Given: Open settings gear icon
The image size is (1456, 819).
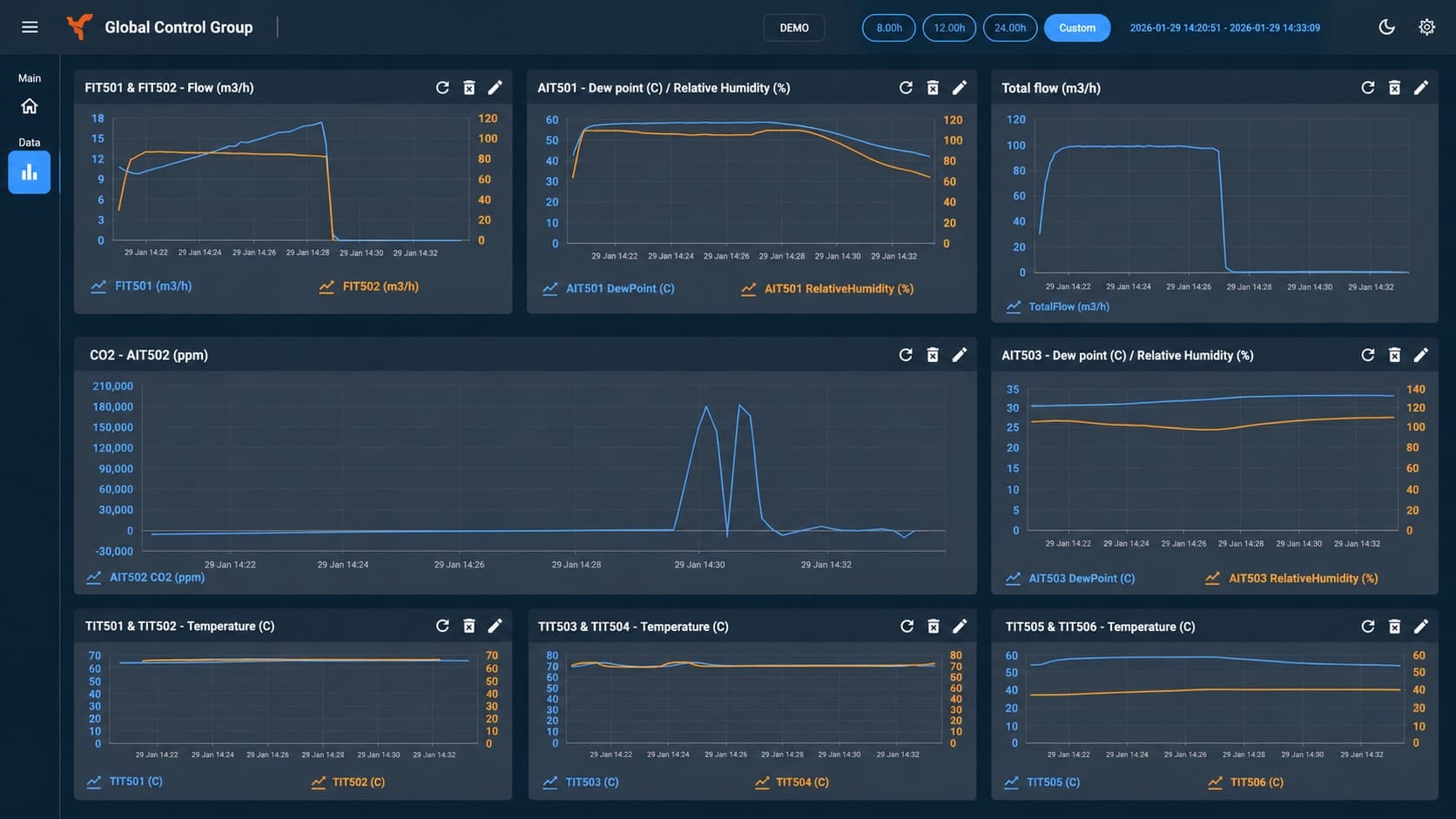Looking at the screenshot, I should click(1426, 27).
